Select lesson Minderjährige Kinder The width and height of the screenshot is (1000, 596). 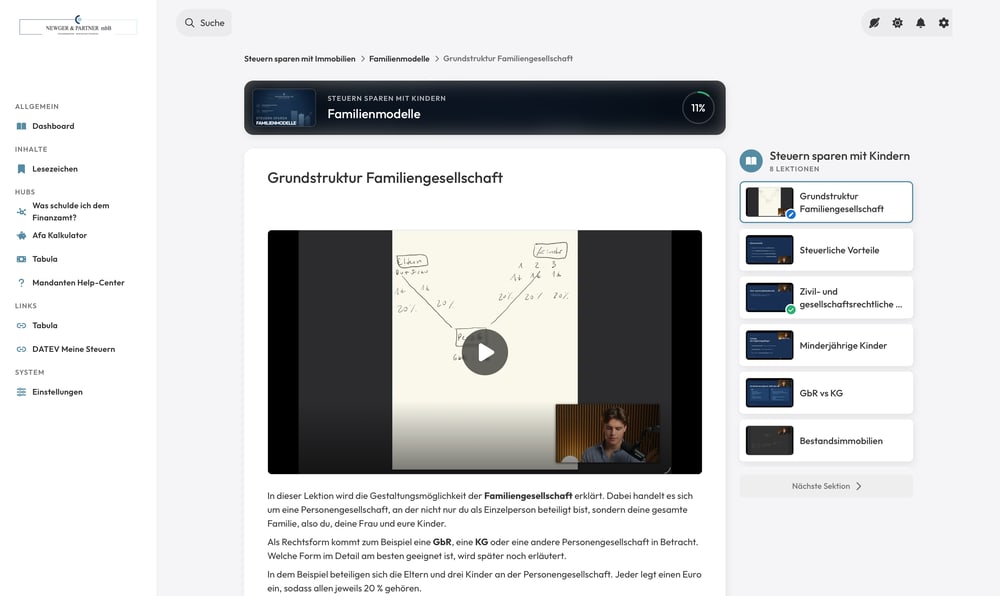(826, 345)
